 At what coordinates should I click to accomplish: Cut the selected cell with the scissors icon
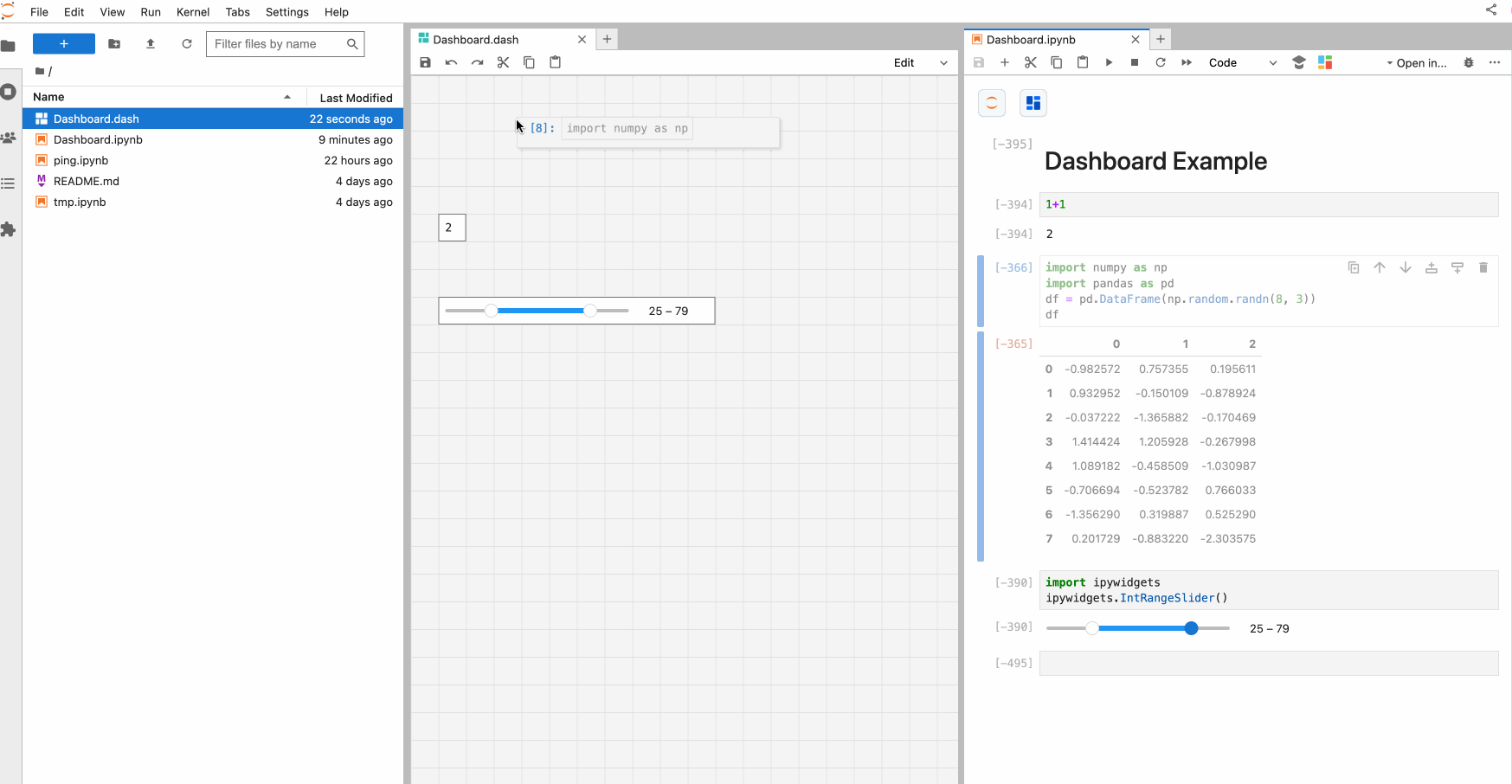pos(1030,62)
